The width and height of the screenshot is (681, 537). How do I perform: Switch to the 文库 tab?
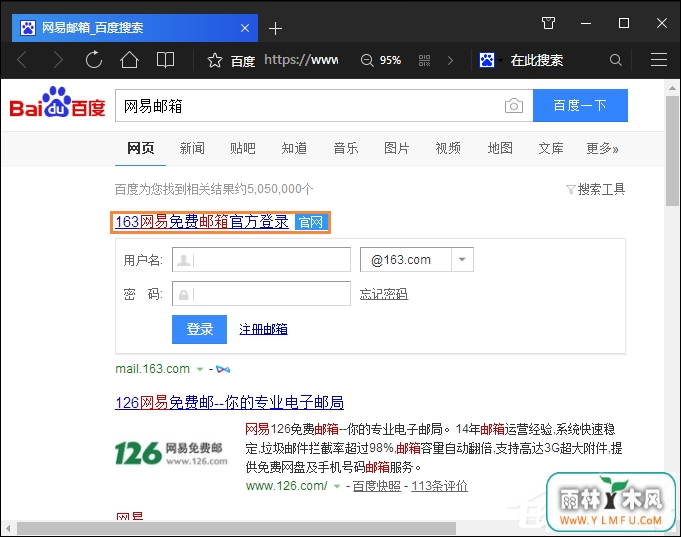click(551, 148)
